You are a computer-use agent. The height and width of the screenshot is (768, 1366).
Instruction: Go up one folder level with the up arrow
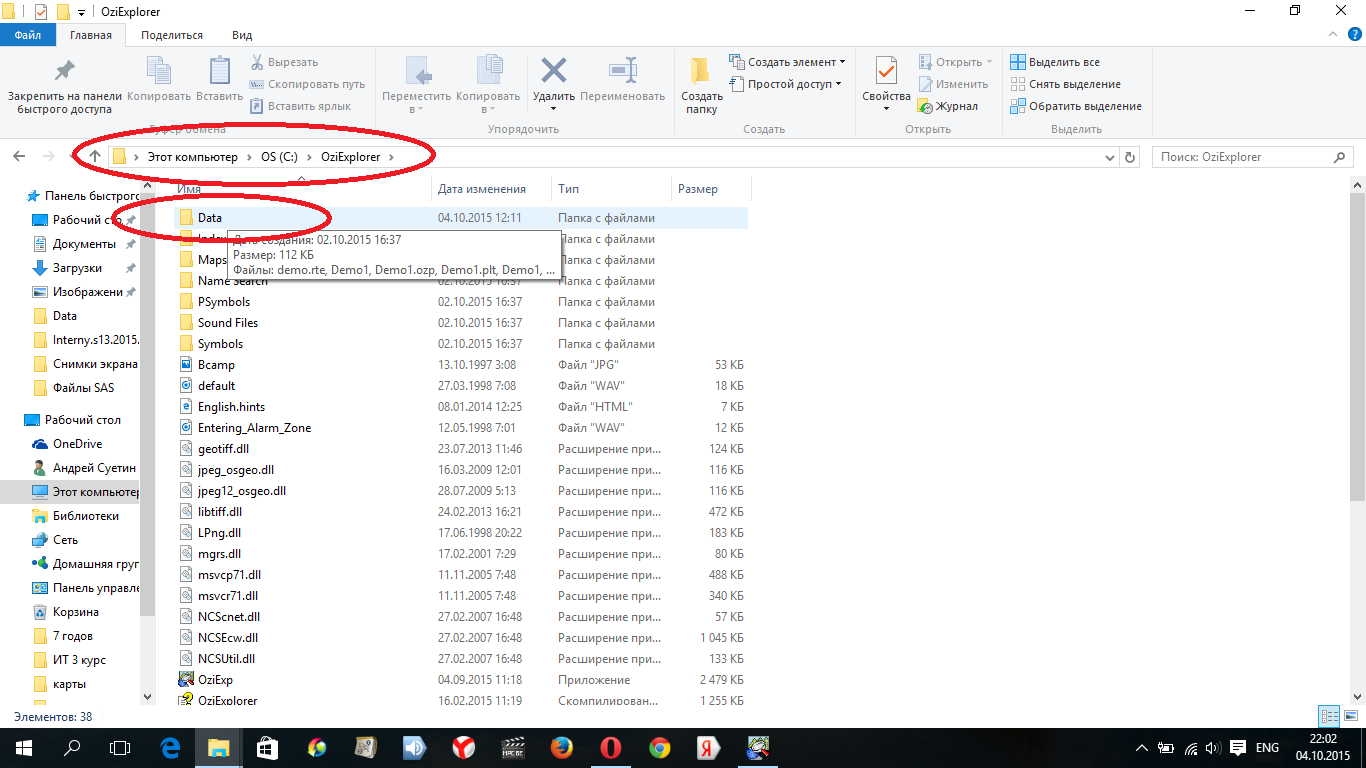point(95,157)
